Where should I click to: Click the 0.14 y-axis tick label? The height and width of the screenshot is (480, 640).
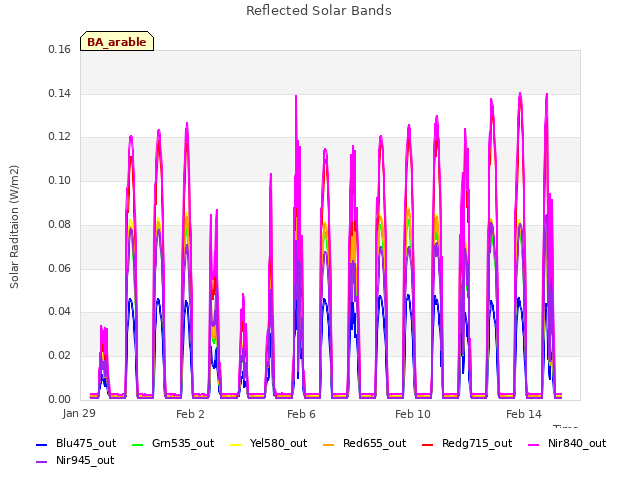[x=59, y=93]
